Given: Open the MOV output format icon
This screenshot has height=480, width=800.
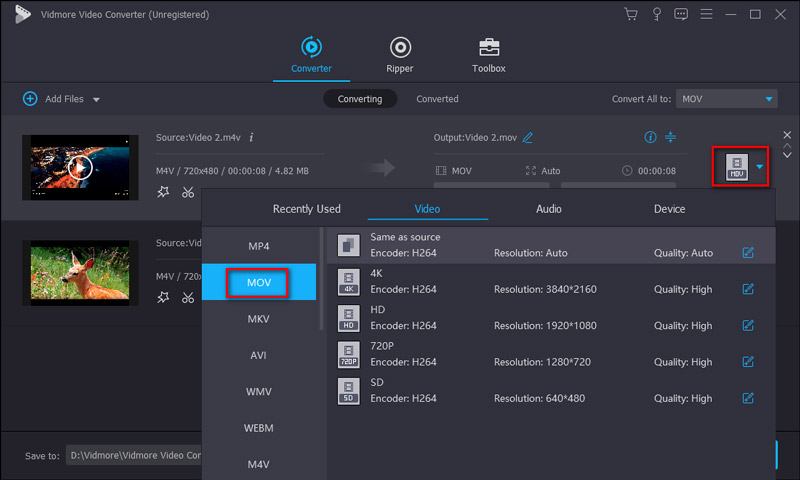Looking at the screenshot, I should [736, 166].
